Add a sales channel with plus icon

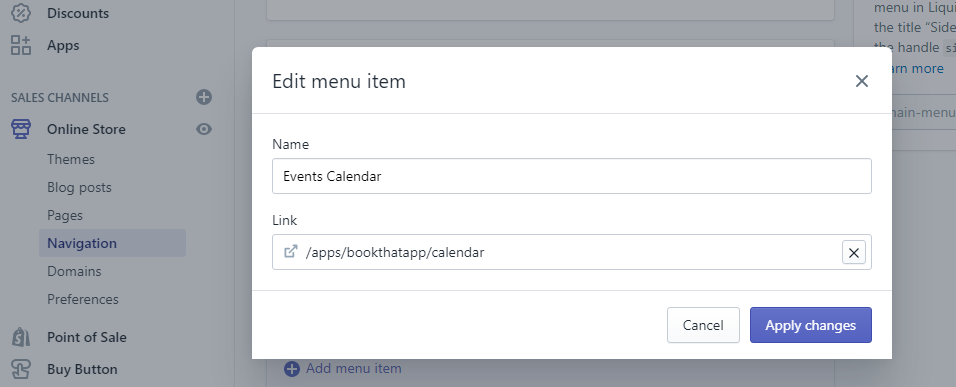tap(204, 97)
